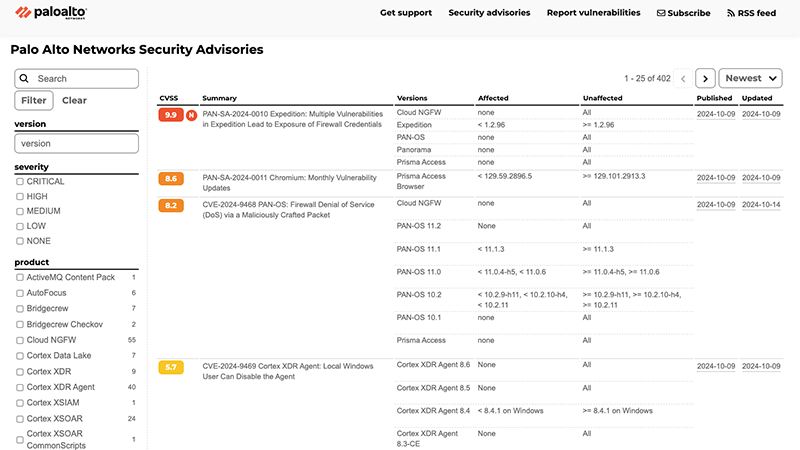Click the 9.9 CVSS score badge

pyautogui.click(x=171, y=115)
